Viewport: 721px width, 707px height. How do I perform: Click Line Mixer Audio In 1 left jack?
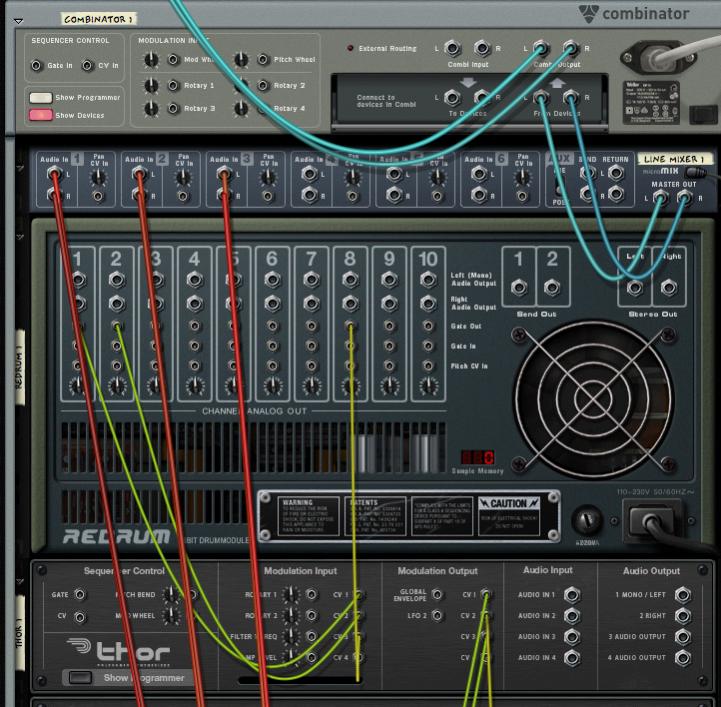(55, 174)
